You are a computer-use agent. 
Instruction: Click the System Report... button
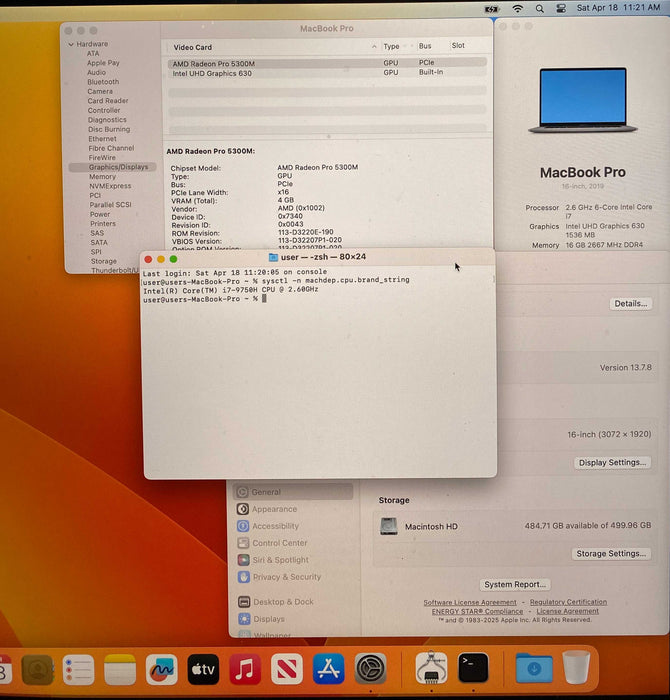(x=515, y=584)
